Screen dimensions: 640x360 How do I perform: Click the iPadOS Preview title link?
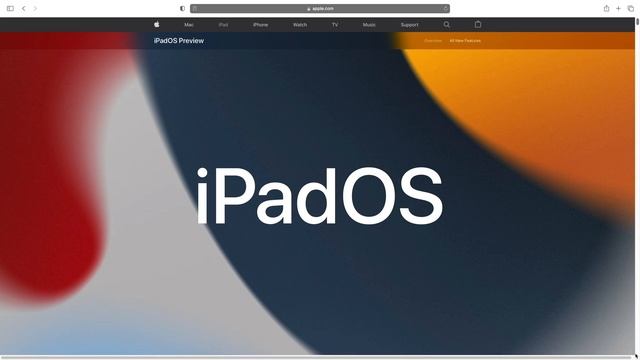click(179, 41)
